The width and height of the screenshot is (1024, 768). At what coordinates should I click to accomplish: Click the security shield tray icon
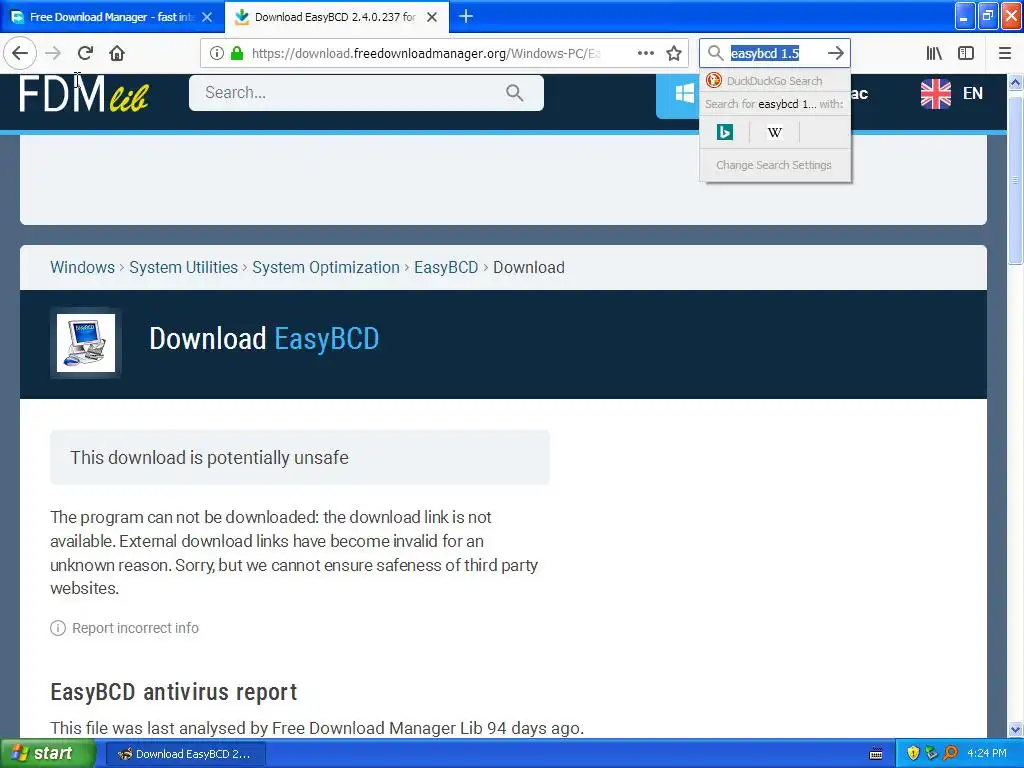point(913,754)
